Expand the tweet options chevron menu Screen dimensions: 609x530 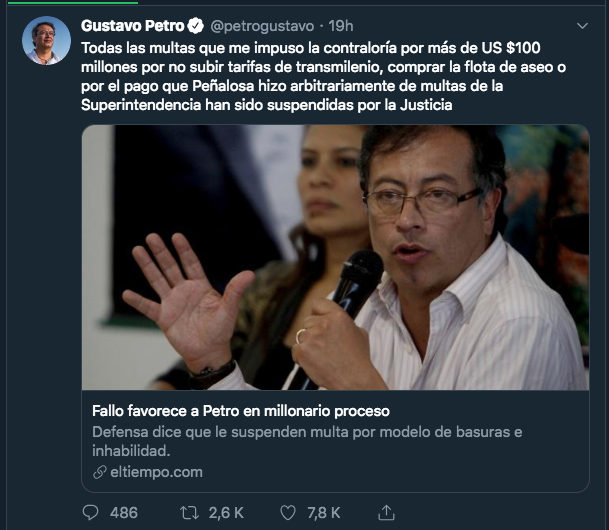click(582, 26)
